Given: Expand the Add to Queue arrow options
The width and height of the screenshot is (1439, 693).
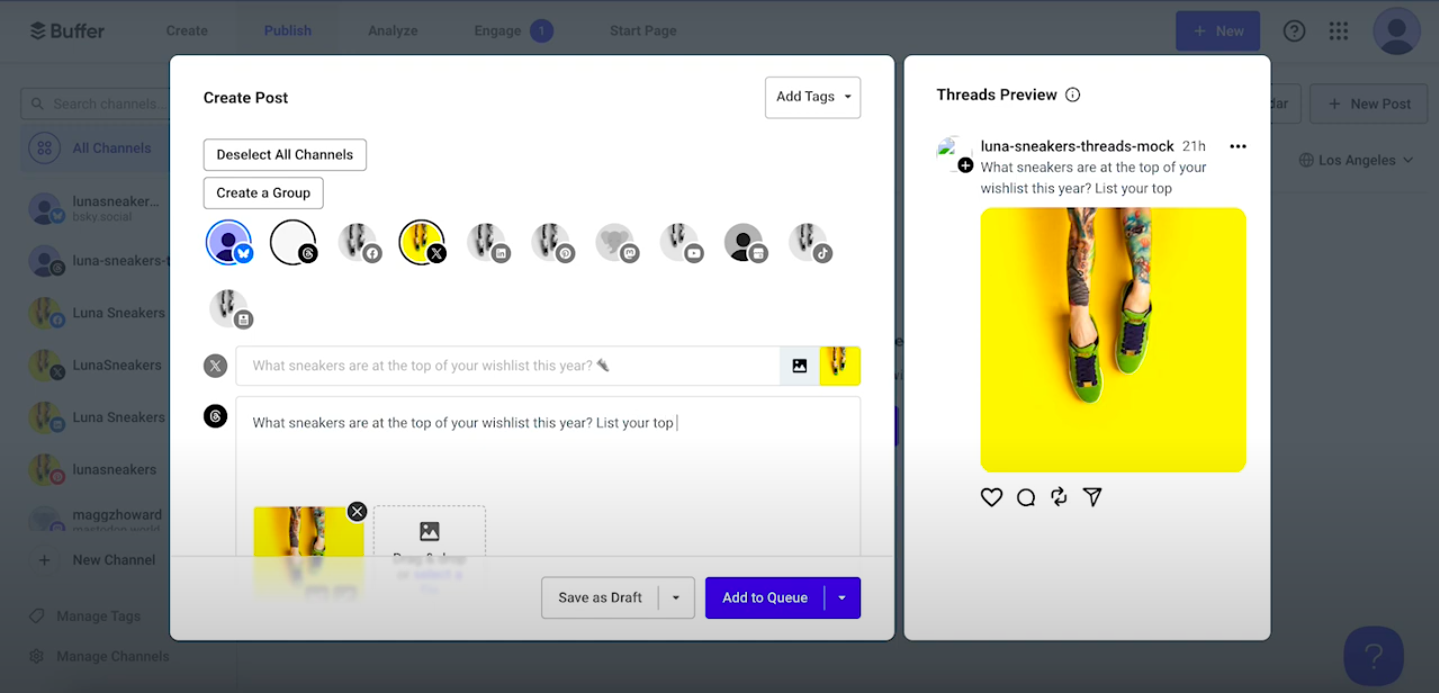Looking at the screenshot, I should [842, 598].
